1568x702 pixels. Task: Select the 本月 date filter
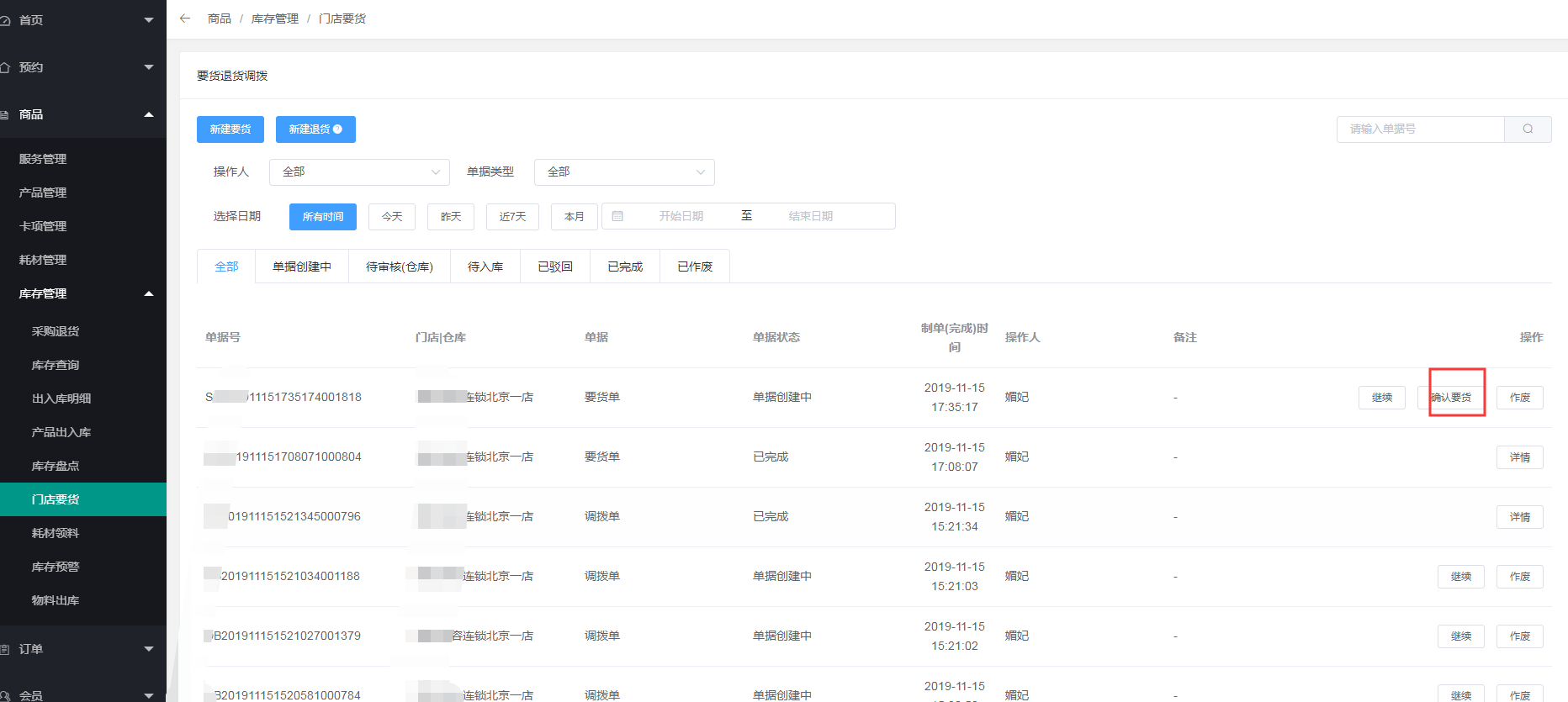575,216
